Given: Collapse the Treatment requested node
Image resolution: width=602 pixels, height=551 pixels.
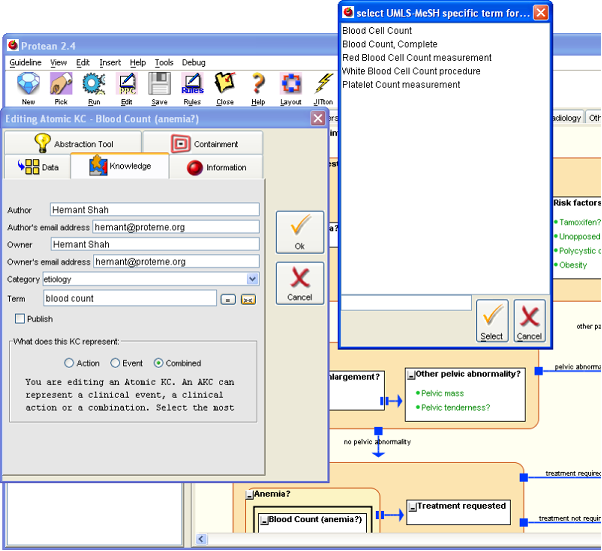Looking at the screenshot, I should (411, 508).
